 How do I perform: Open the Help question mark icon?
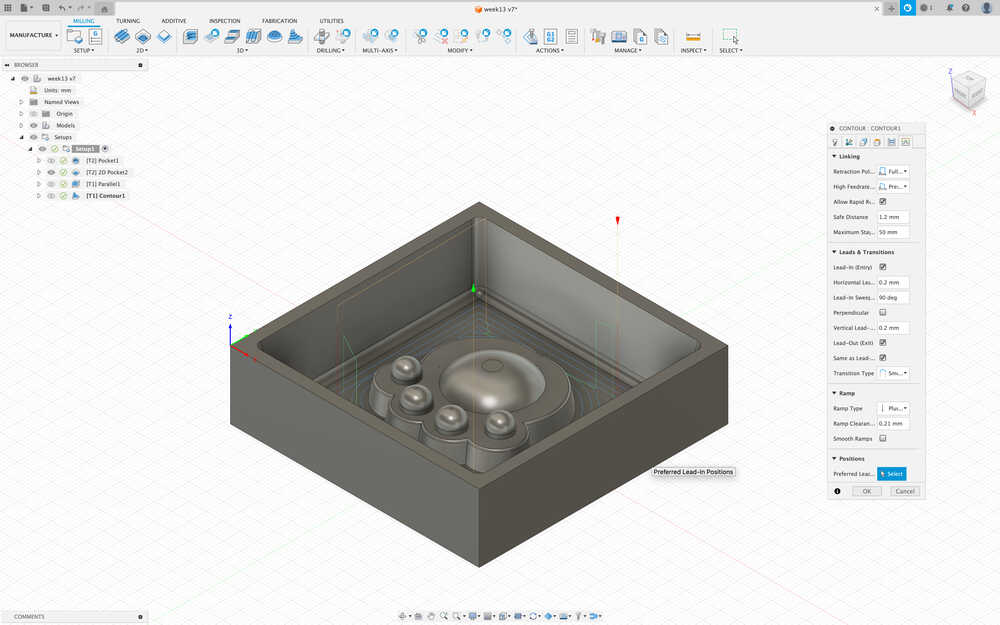click(966, 8)
